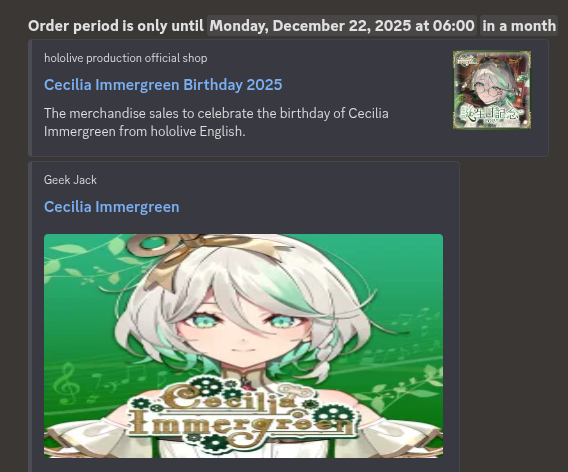Viewport: 568px width, 472px height.
Task: Click the "in a month" relative timestamp
Action: (x=519, y=26)
